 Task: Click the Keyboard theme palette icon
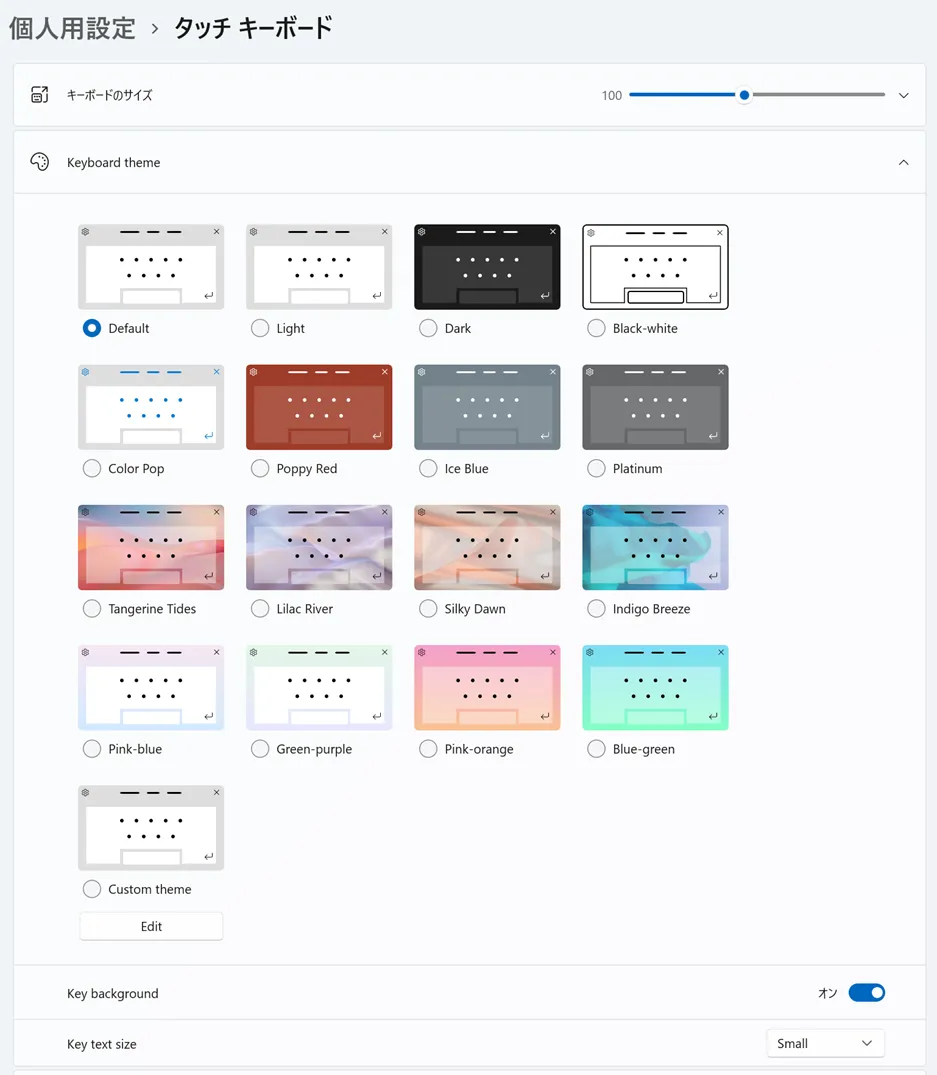[40, 162]
